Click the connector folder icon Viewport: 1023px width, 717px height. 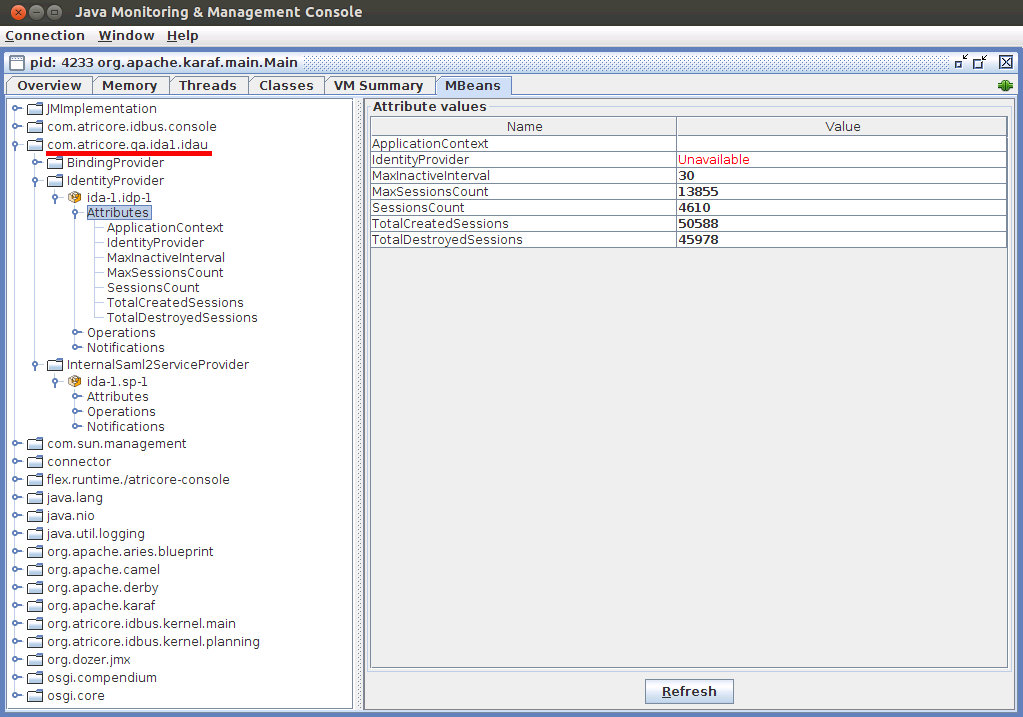(x=35, y=462)
